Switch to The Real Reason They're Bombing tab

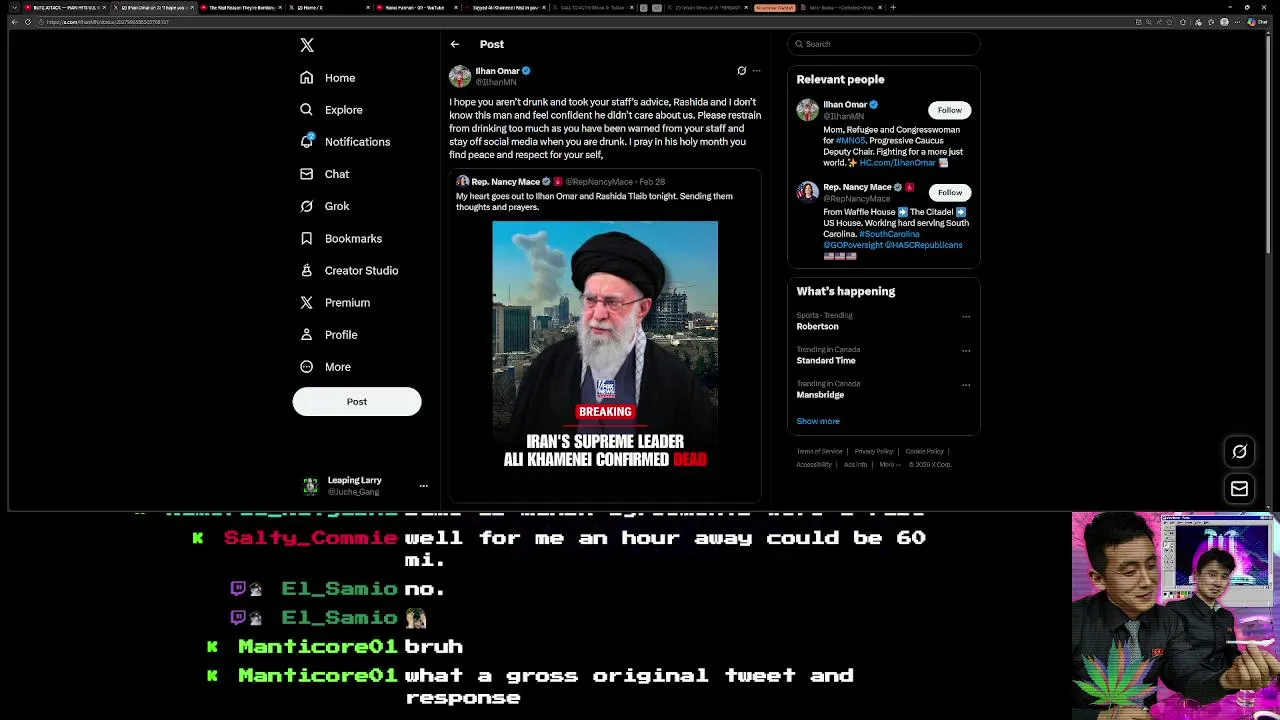pos(240,7)
